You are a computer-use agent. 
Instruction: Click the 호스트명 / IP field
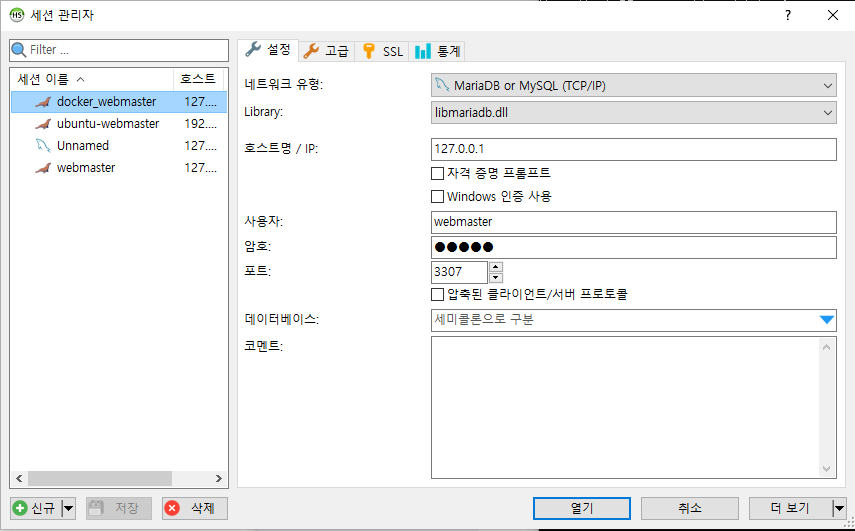click(634, 149)
